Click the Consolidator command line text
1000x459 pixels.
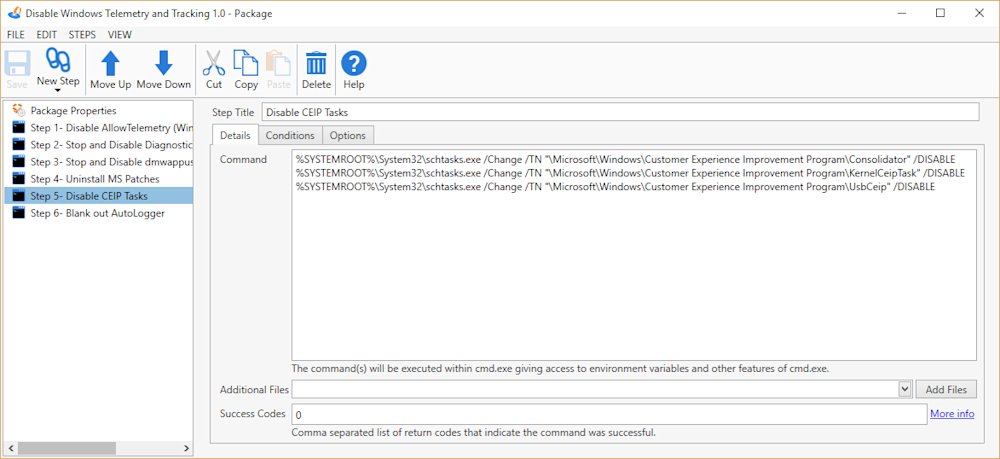[625, 159]
